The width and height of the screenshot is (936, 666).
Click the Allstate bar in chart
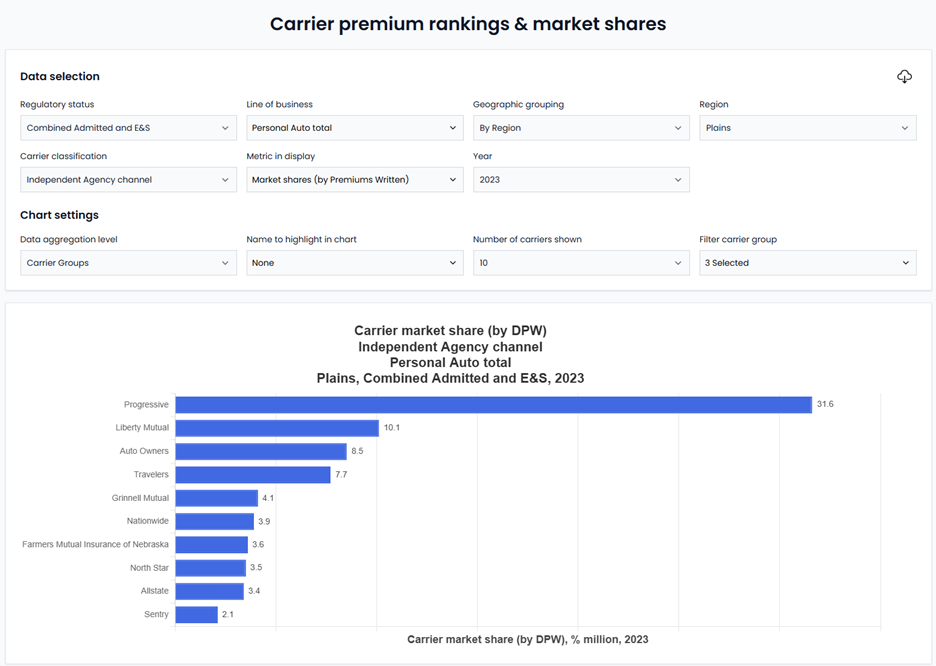[210, 591]
